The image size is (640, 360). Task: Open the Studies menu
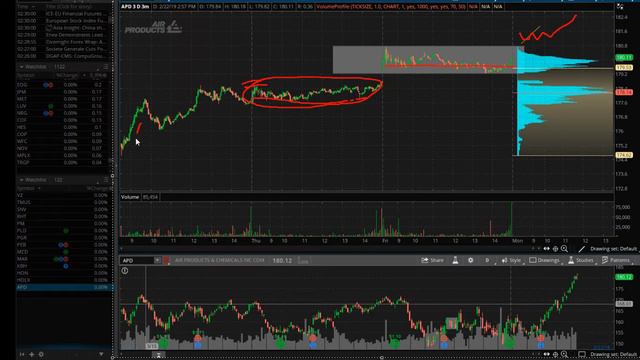pyautogui.click(x=581, y=260)
